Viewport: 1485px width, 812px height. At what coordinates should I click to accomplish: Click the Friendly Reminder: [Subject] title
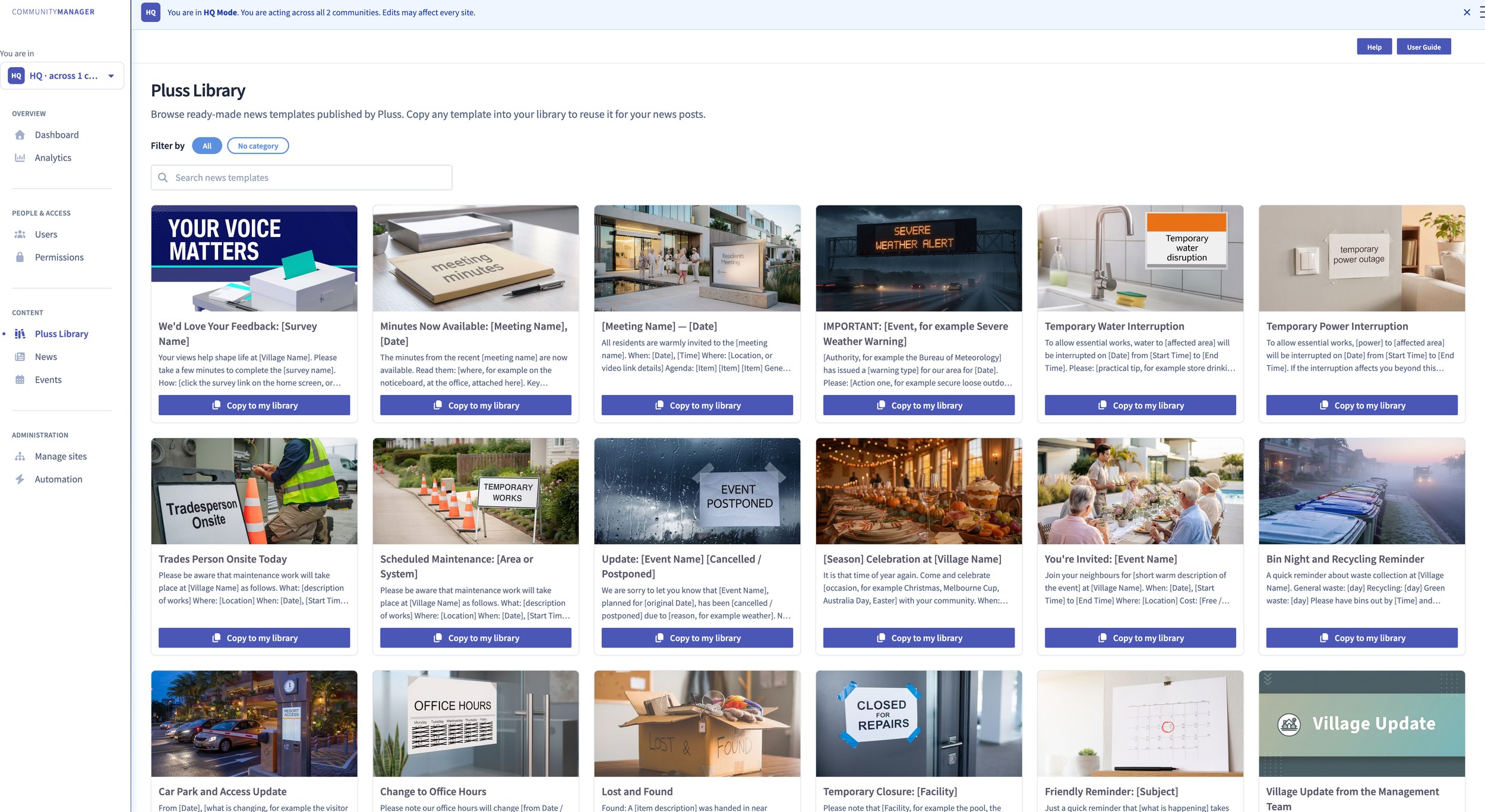tap(1111, 792)
